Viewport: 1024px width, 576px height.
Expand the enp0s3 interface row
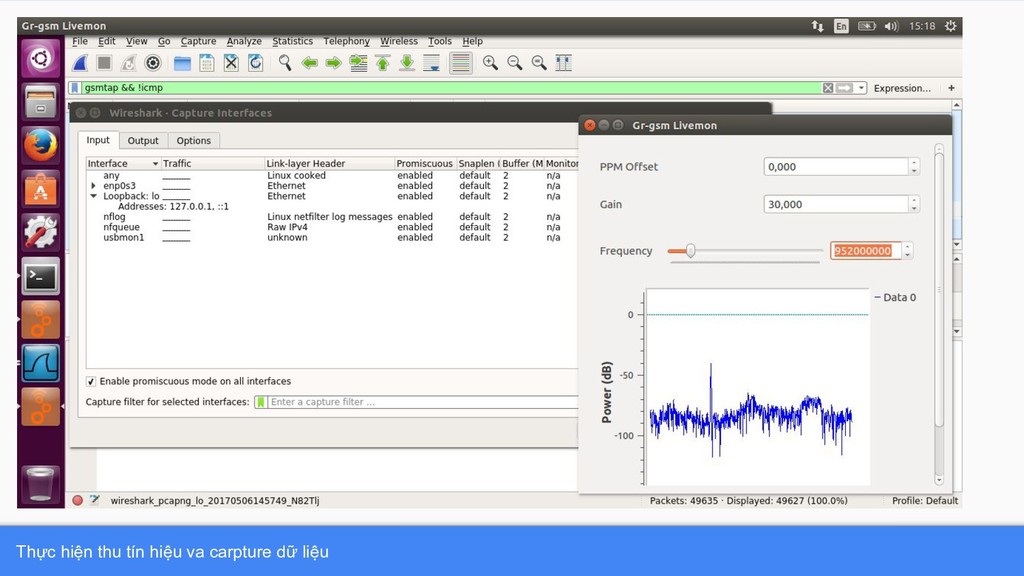[93, 186]
